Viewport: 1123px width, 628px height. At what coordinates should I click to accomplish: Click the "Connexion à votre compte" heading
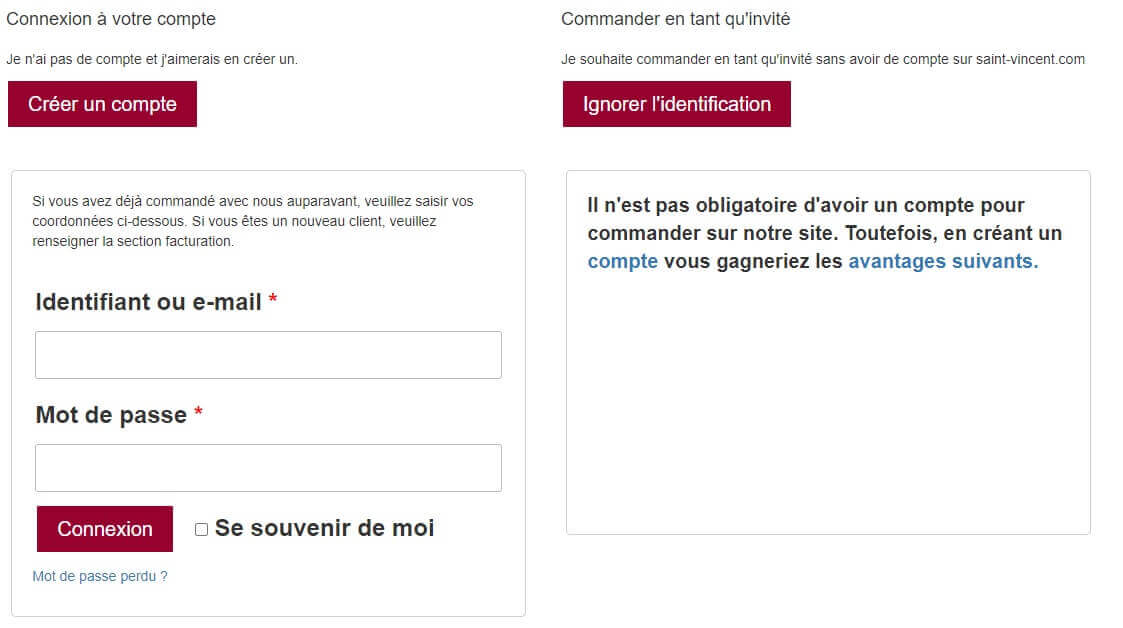(111, 19)
